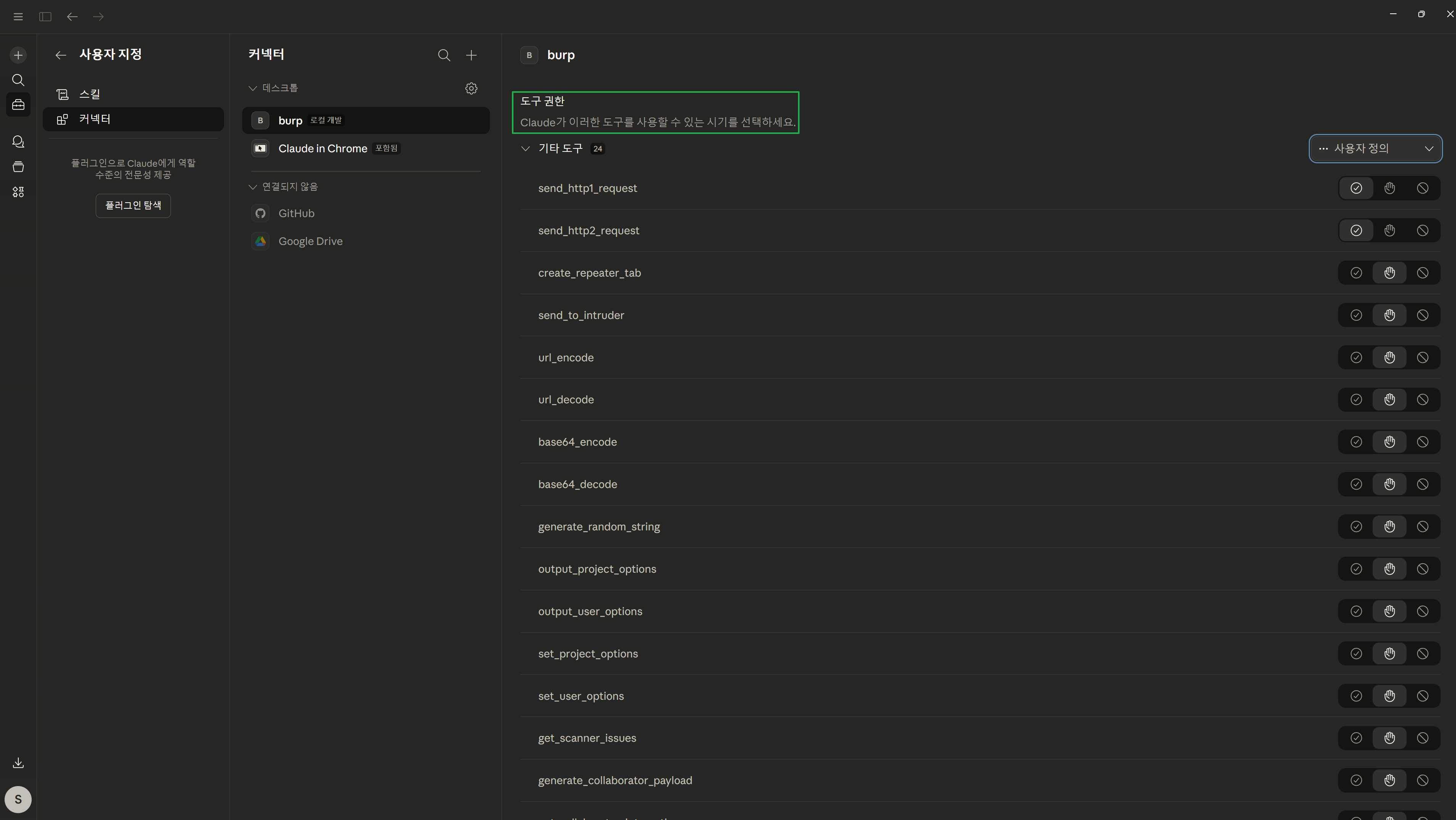The height and width of the screenshot is (820, 1456).
Task: Select the 스킬 menu item
Action: (89, 94)
